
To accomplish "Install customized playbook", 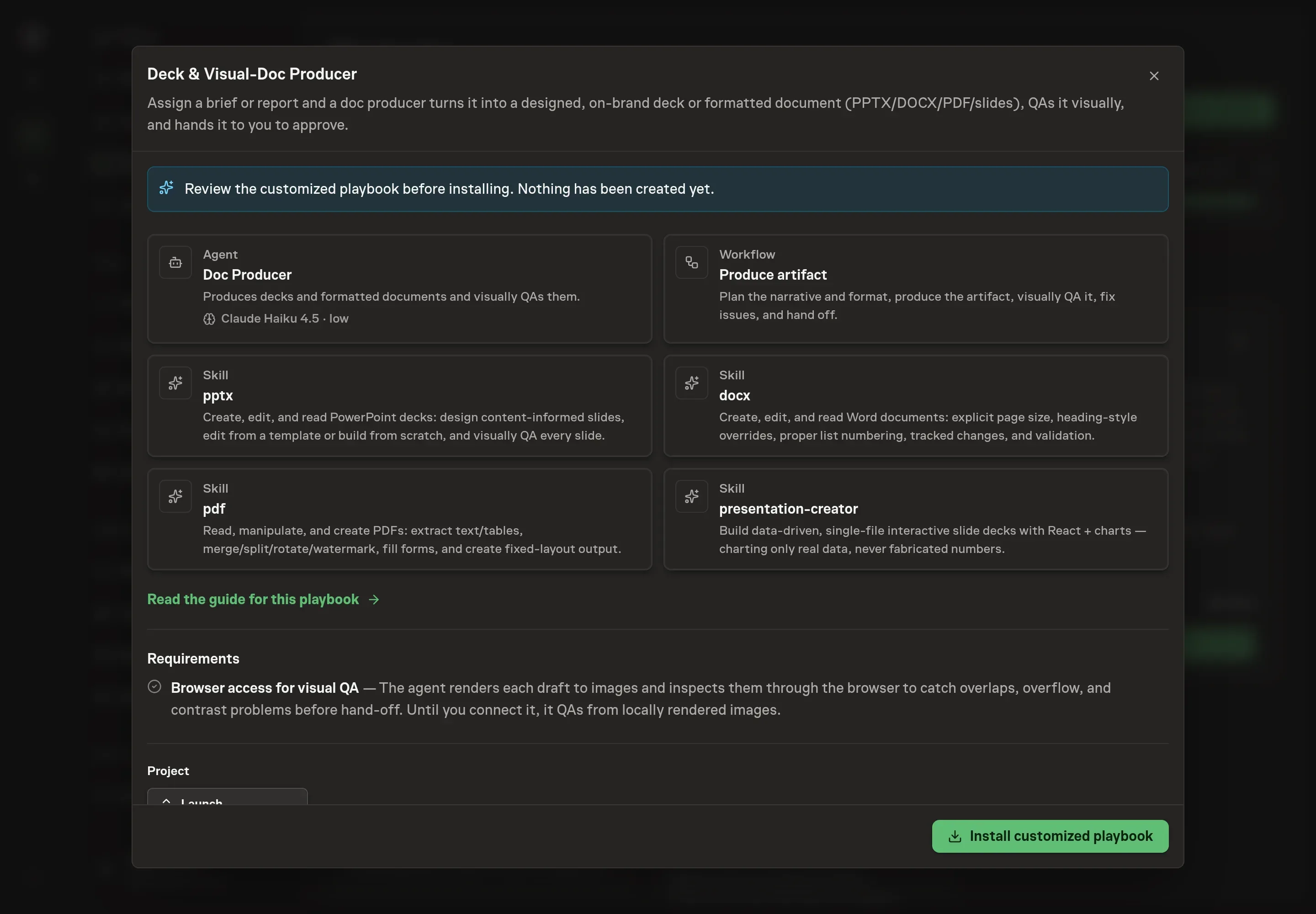I will tap(1050, 837).
